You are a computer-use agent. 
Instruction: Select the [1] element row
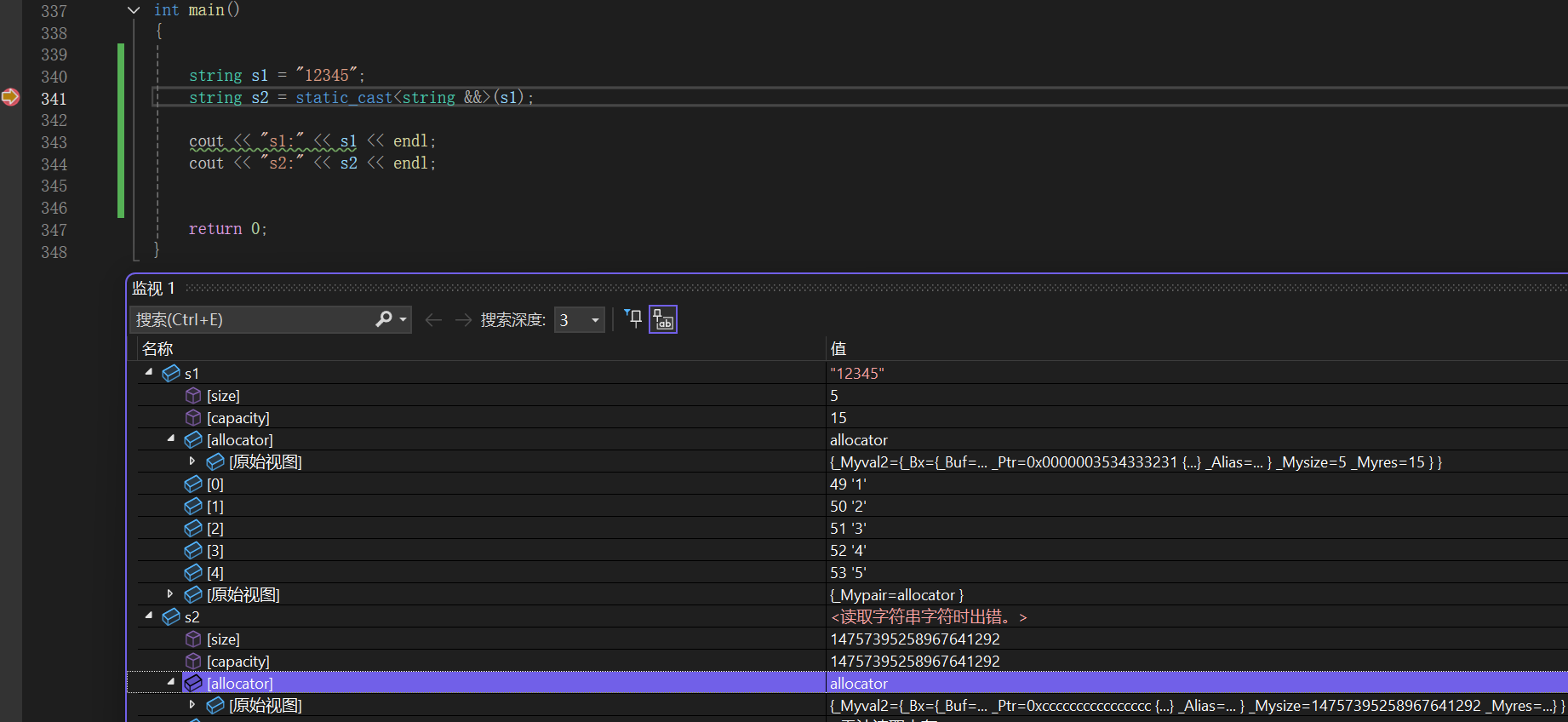(x=852, y=506)
